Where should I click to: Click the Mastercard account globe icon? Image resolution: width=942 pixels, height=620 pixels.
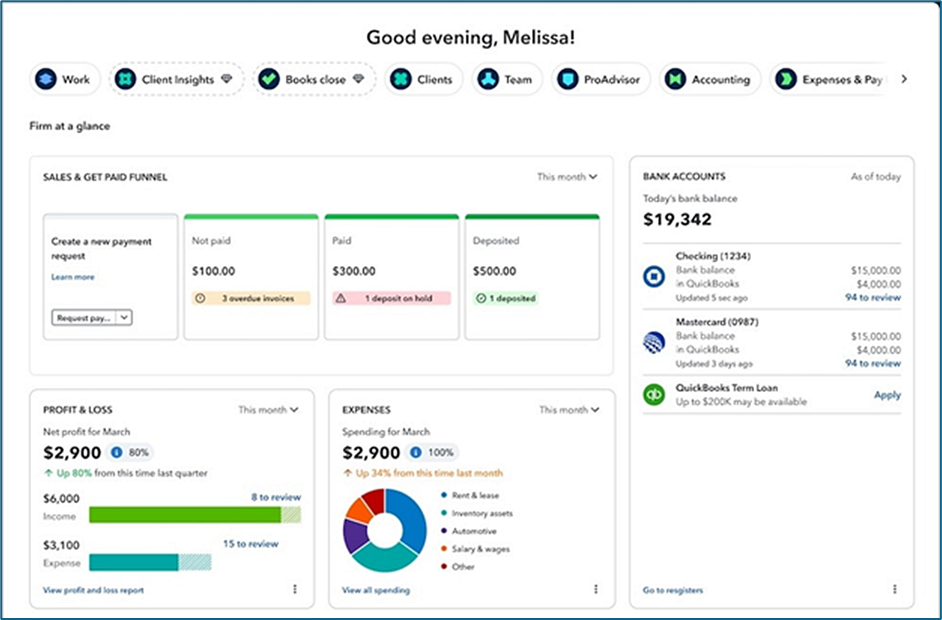(x=654, y=343)
